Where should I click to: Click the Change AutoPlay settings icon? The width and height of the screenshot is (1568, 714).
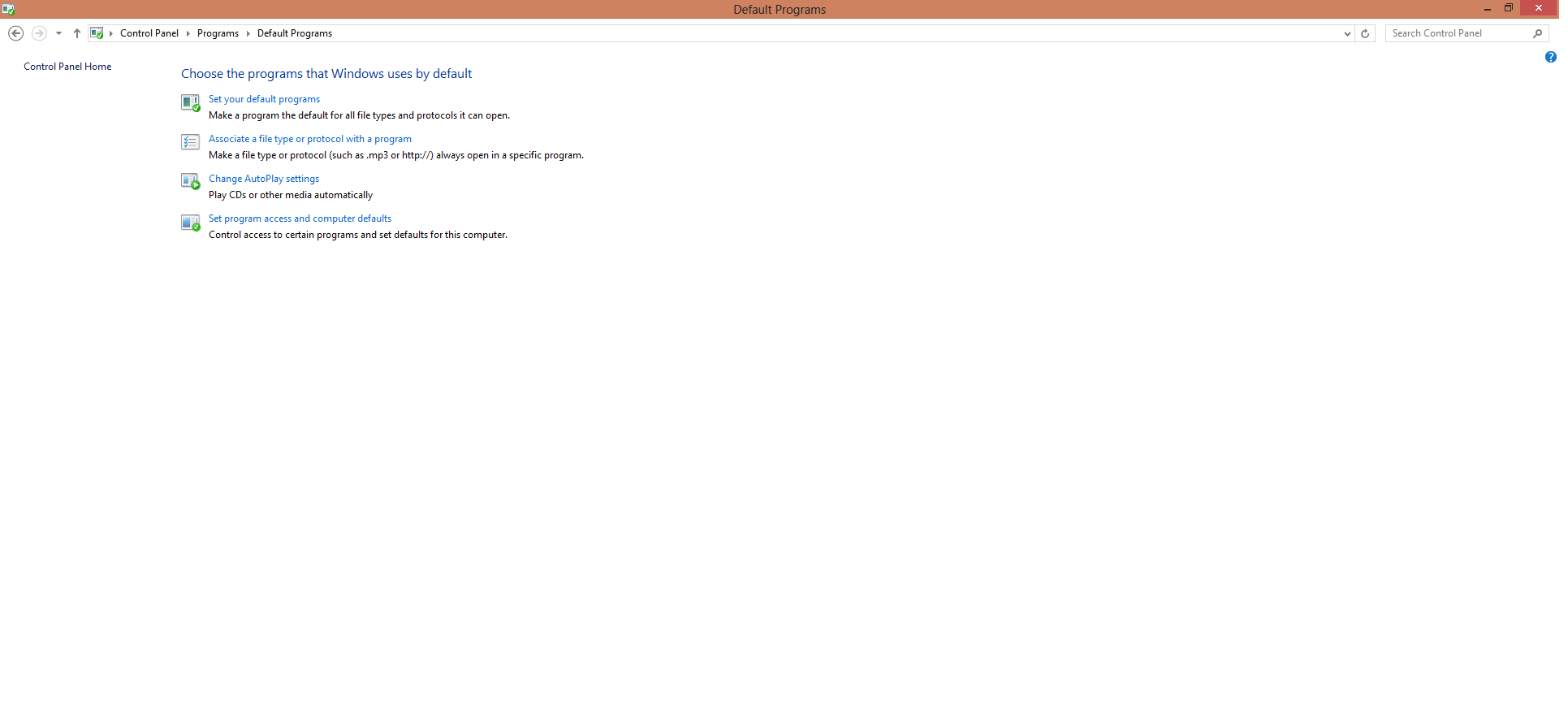[190, 181]
